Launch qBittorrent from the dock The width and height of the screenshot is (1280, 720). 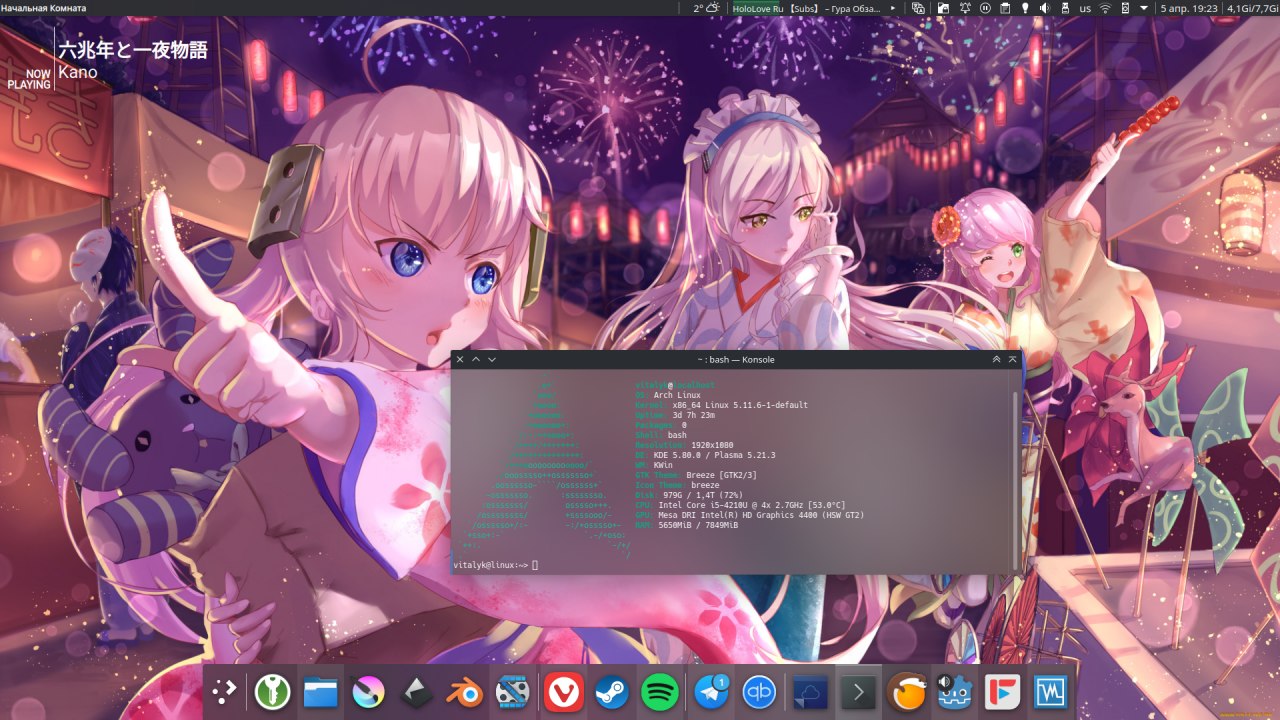pos(759,692)
